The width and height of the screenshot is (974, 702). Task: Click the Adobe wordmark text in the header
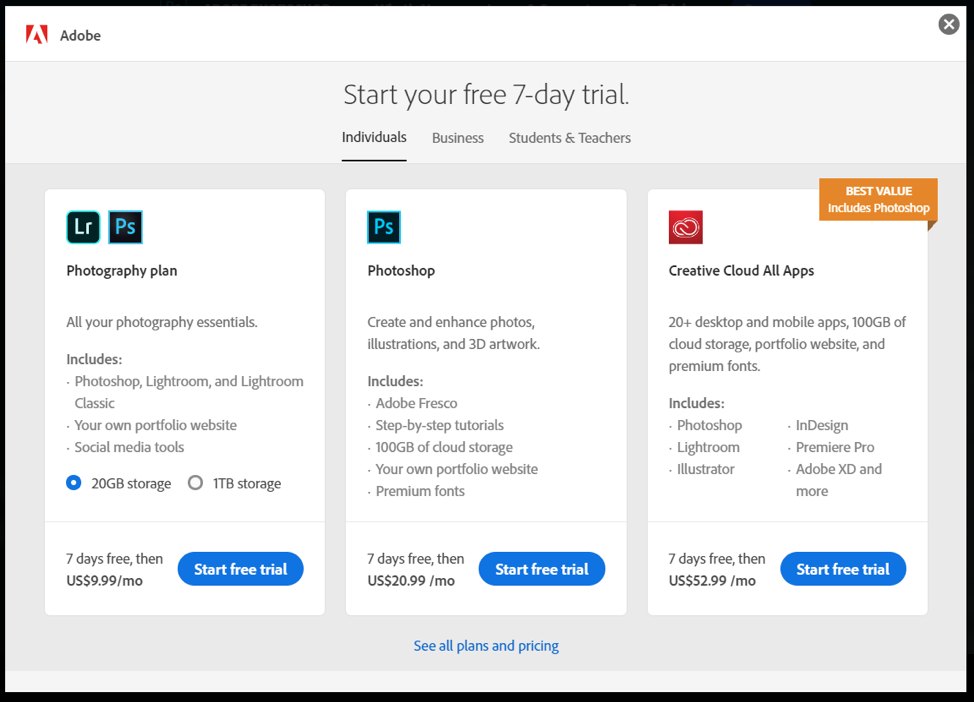80,35
